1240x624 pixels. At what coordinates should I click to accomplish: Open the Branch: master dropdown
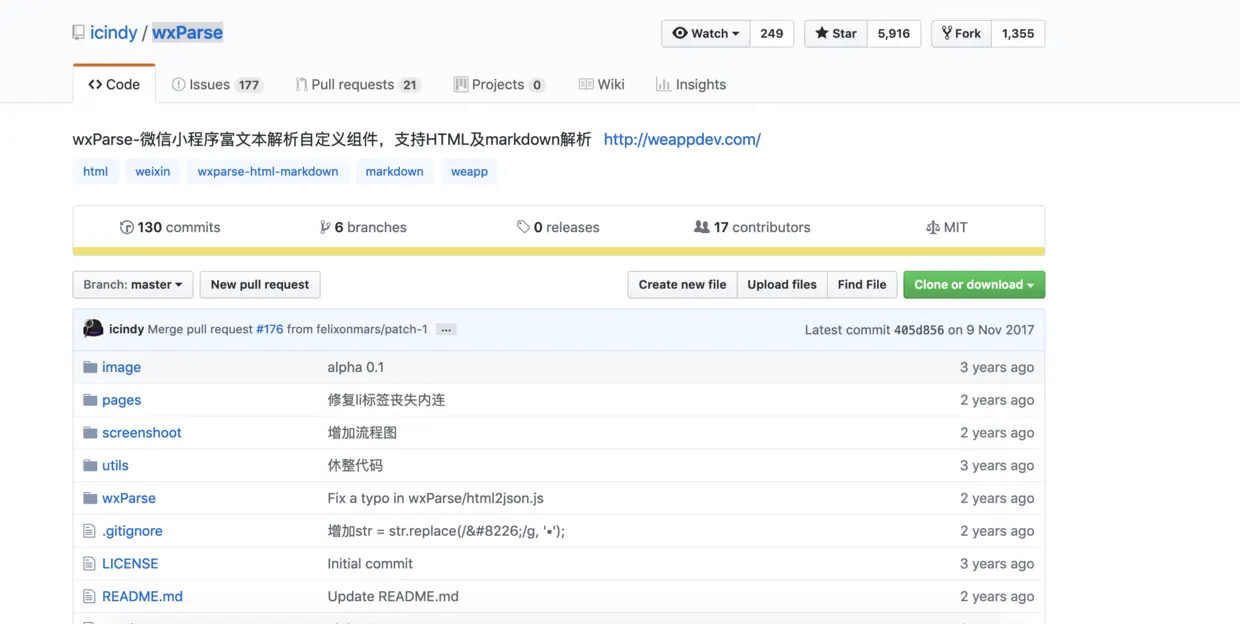[x=133, y=285]
